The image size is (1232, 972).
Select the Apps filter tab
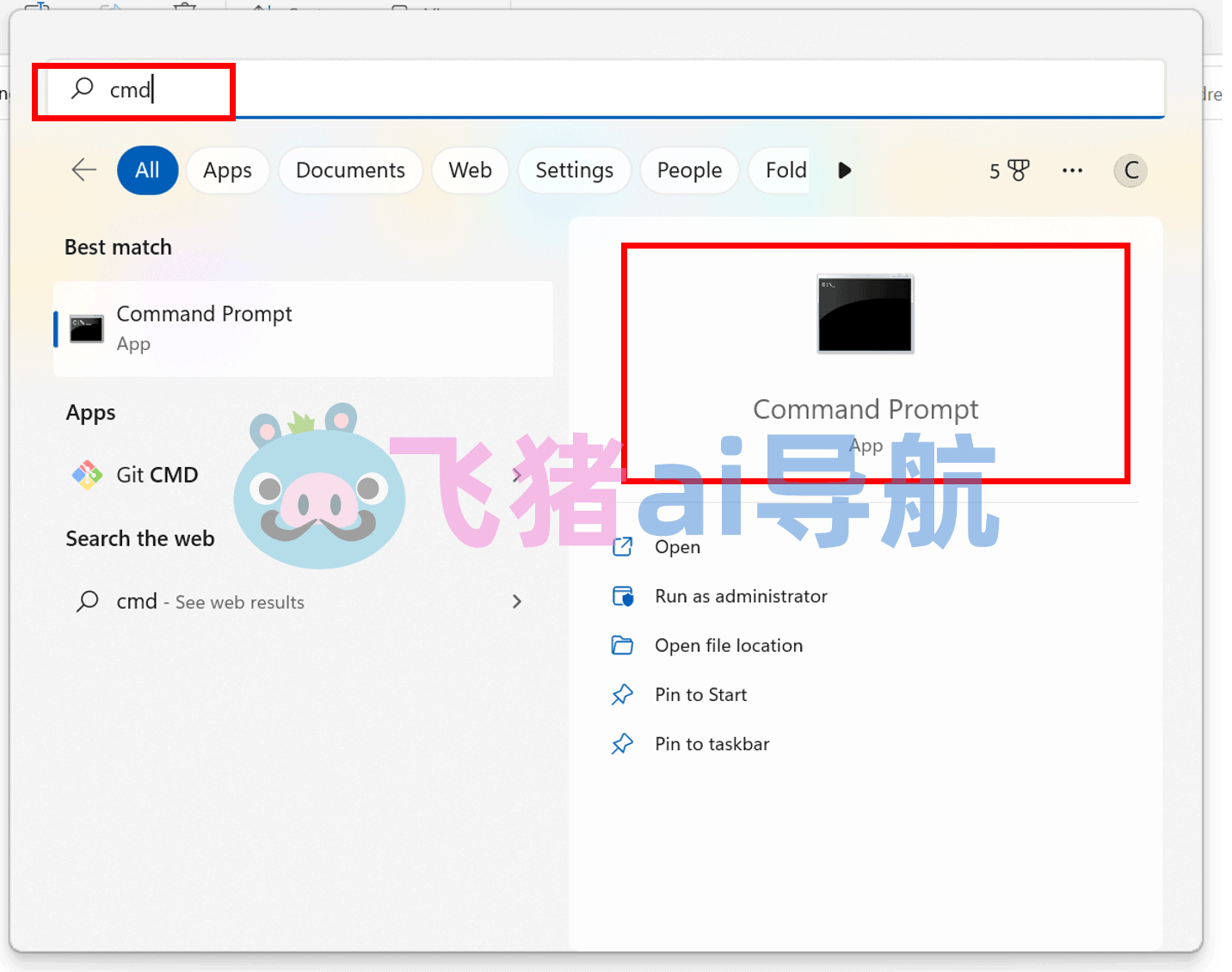pos(227,170)
